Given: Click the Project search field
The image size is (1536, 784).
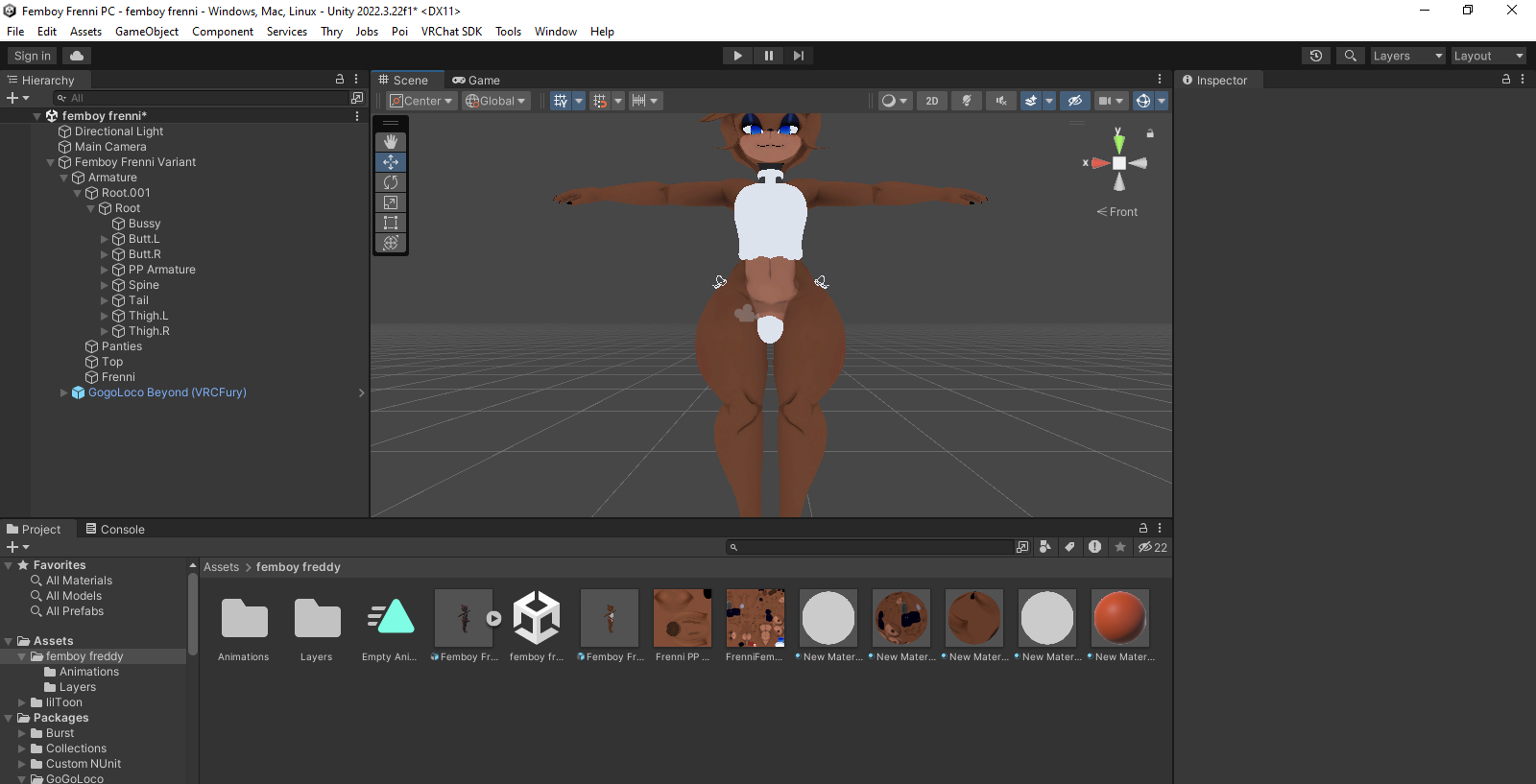Looking at the screenshot, I should 869,547.
